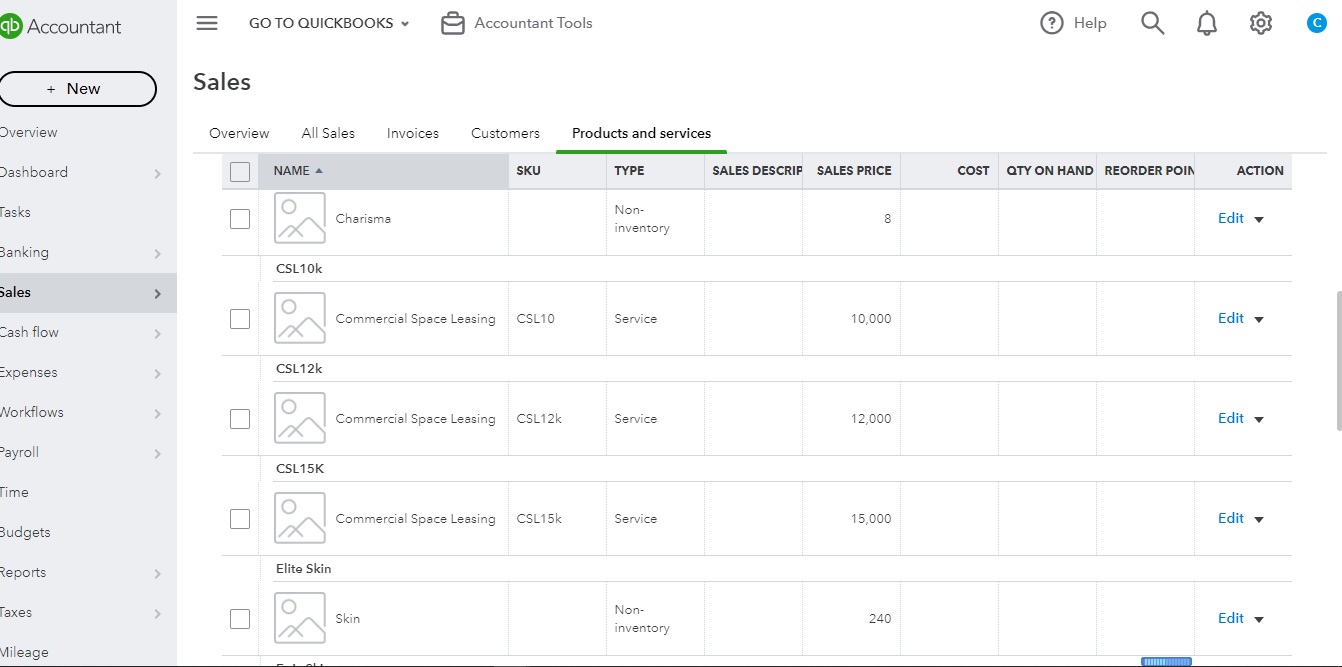Viewport: 1342px width, 667px height.
Task: Click the vertical page scrollbar
Action: click(x=1338, y=360)
